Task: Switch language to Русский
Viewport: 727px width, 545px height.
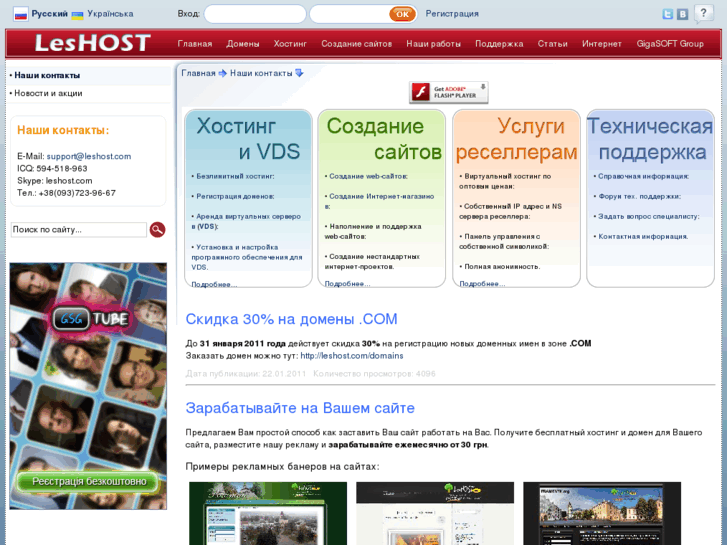Action: [50, 14]
